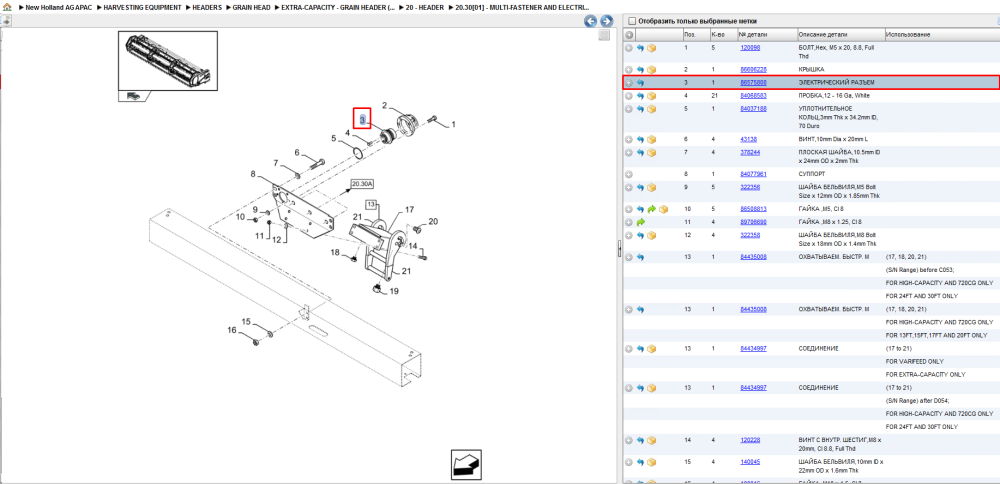Open part number link 86575800
1000x484 pixels.
coord(753,83)
